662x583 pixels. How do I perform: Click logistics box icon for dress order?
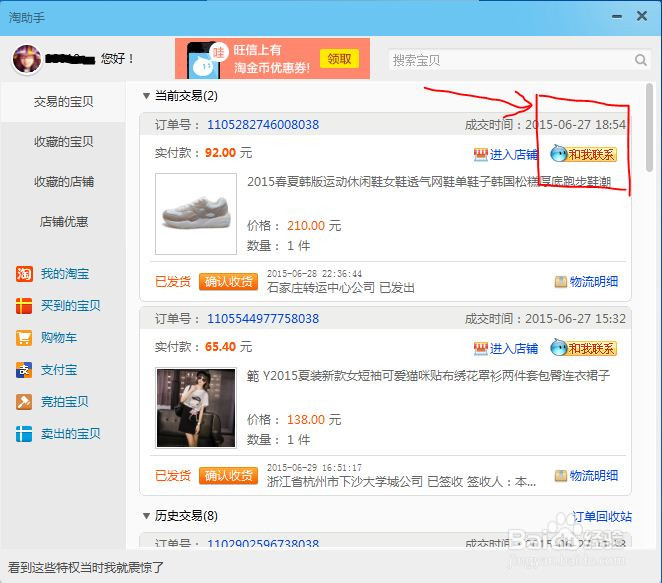[x=561, y=476]
